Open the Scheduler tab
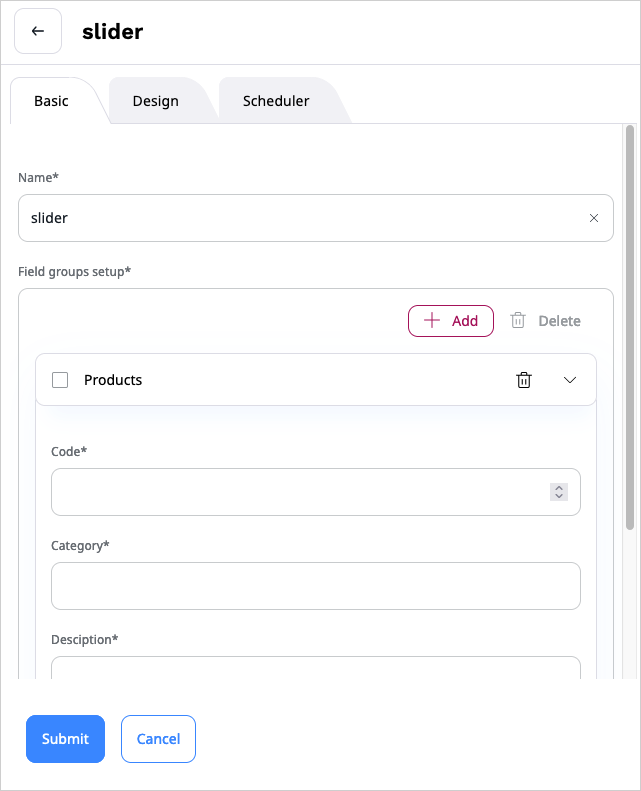 [276, 101]
